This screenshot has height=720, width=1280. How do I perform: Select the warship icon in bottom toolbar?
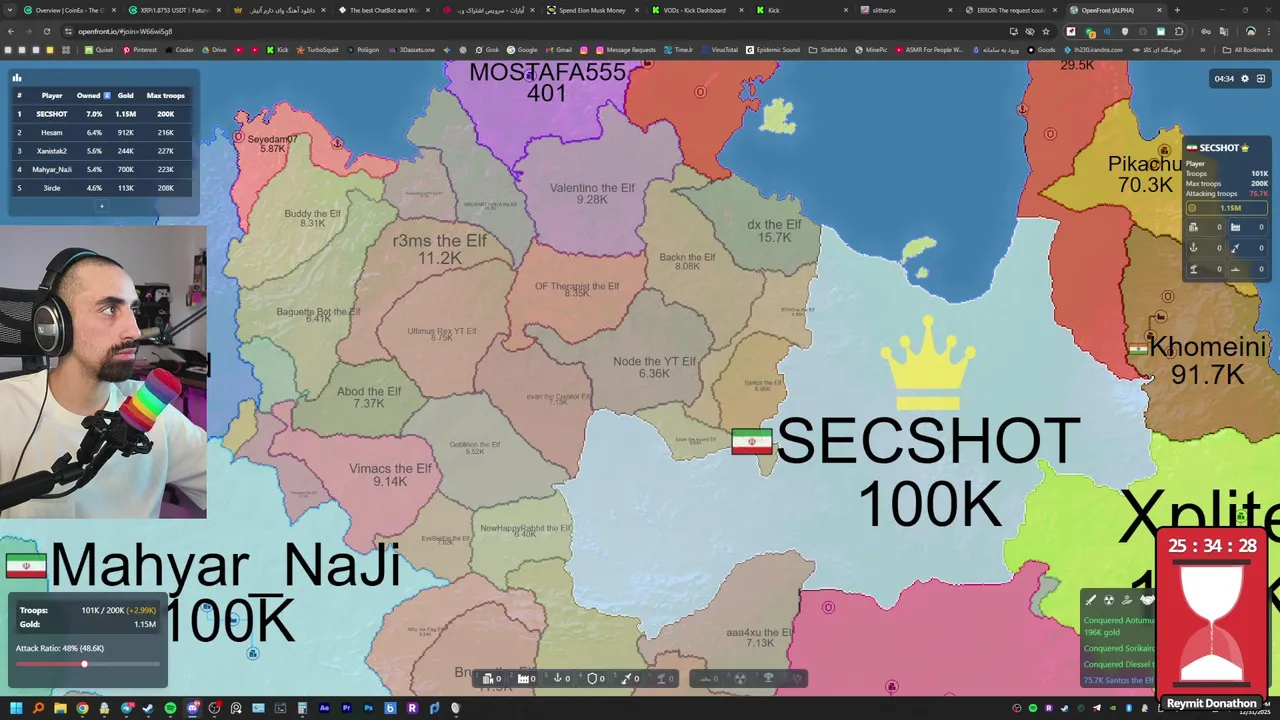coord(706,679)
